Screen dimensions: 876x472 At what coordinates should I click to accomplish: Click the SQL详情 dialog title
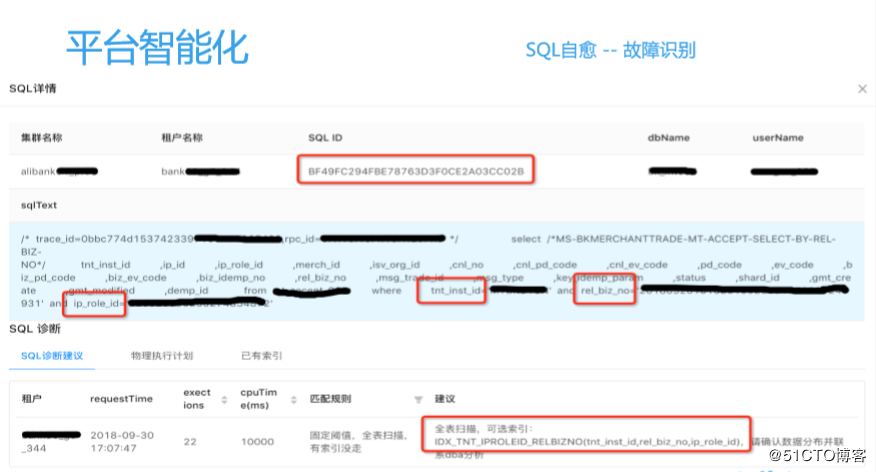33,89
